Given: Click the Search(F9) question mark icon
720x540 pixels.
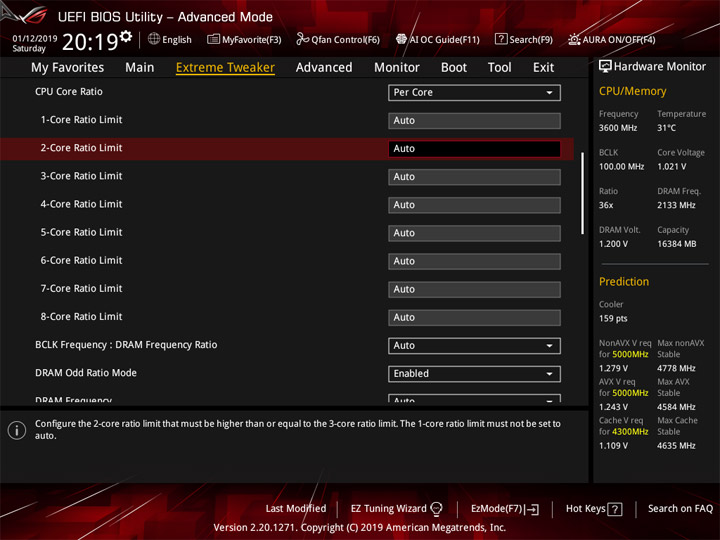Looking at the screenshot, I should click(501, 39).
